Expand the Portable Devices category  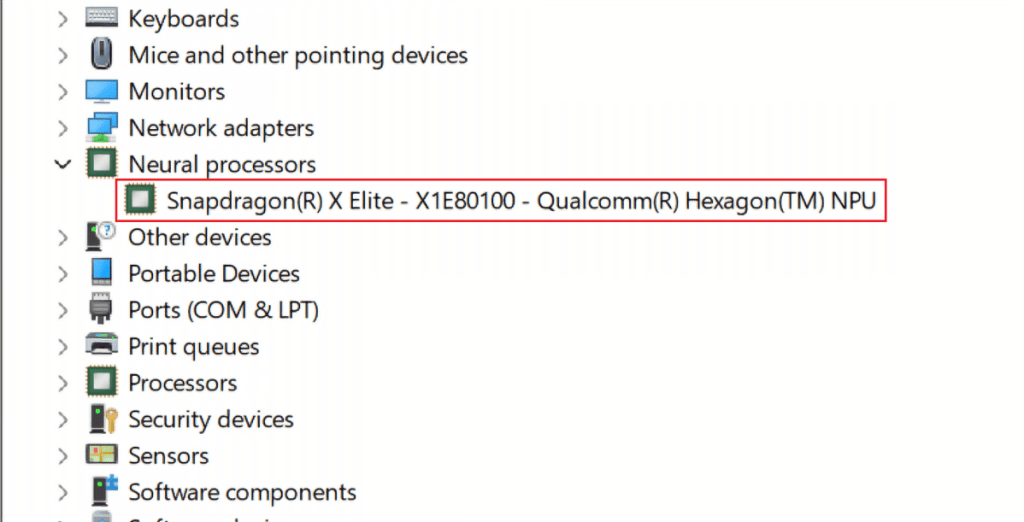point(64,274)
